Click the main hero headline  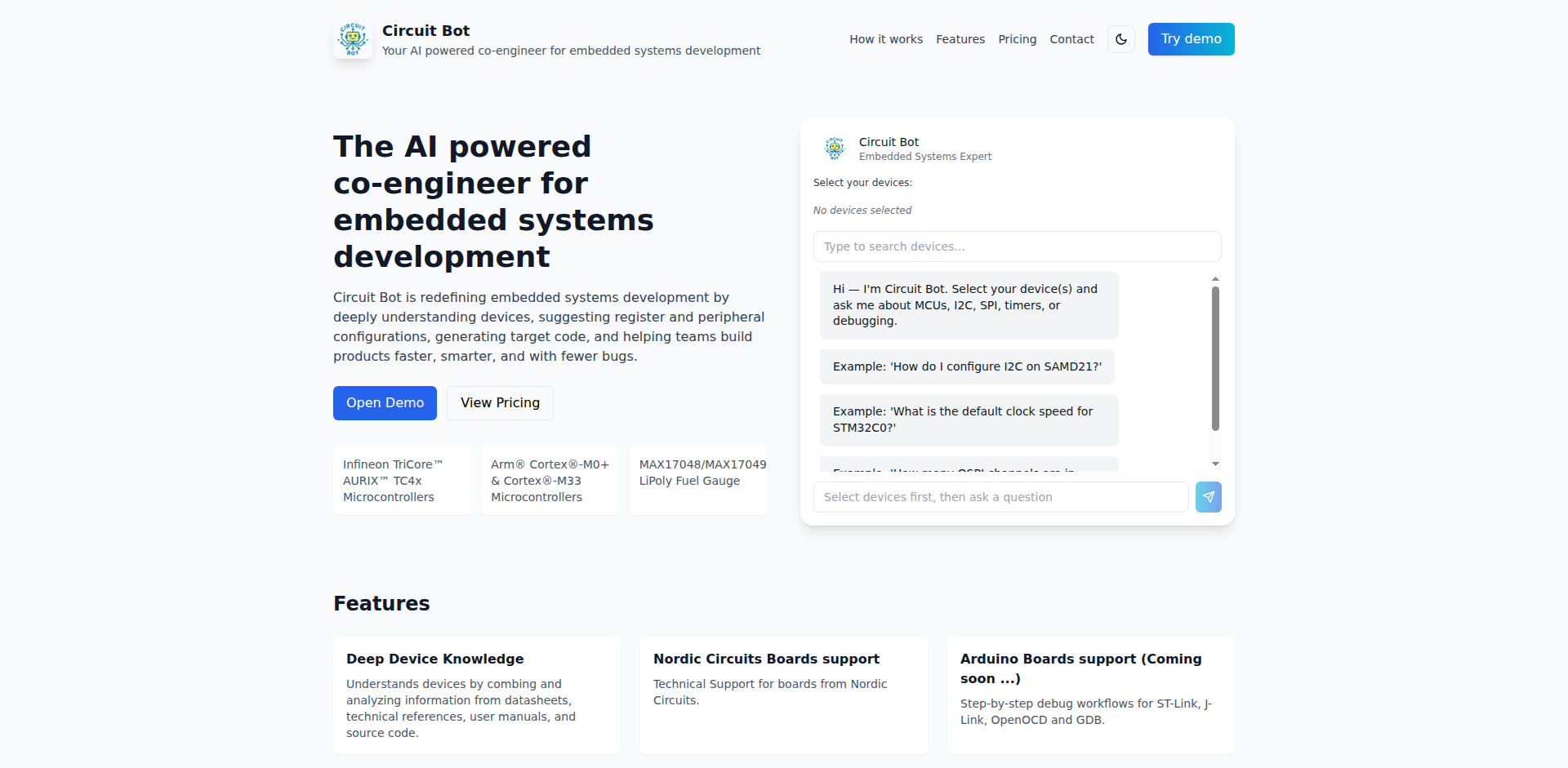coord(493,202)
